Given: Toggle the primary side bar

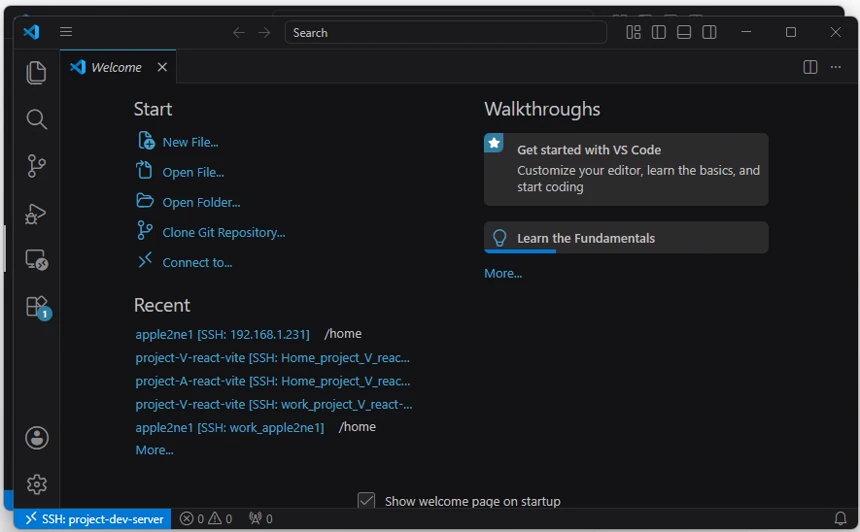Looking at the screenshot, I should click(659, 32).
